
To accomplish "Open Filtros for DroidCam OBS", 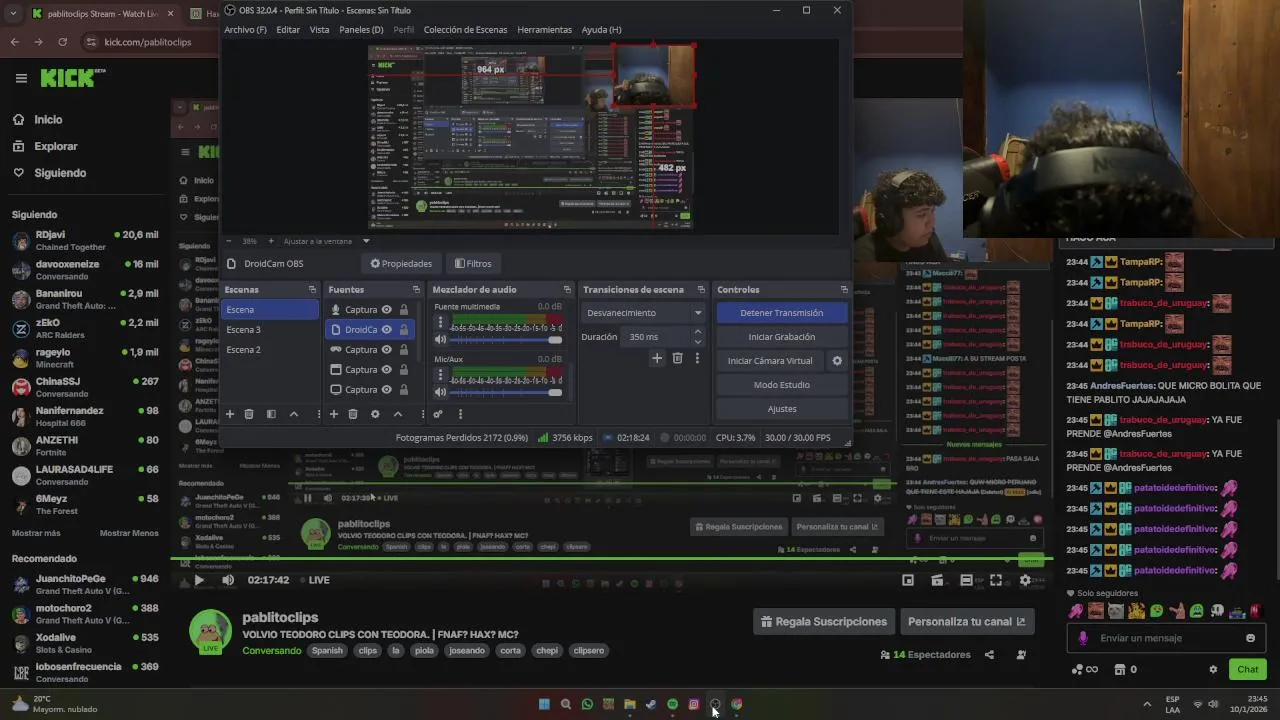I will tap(473, 264).
